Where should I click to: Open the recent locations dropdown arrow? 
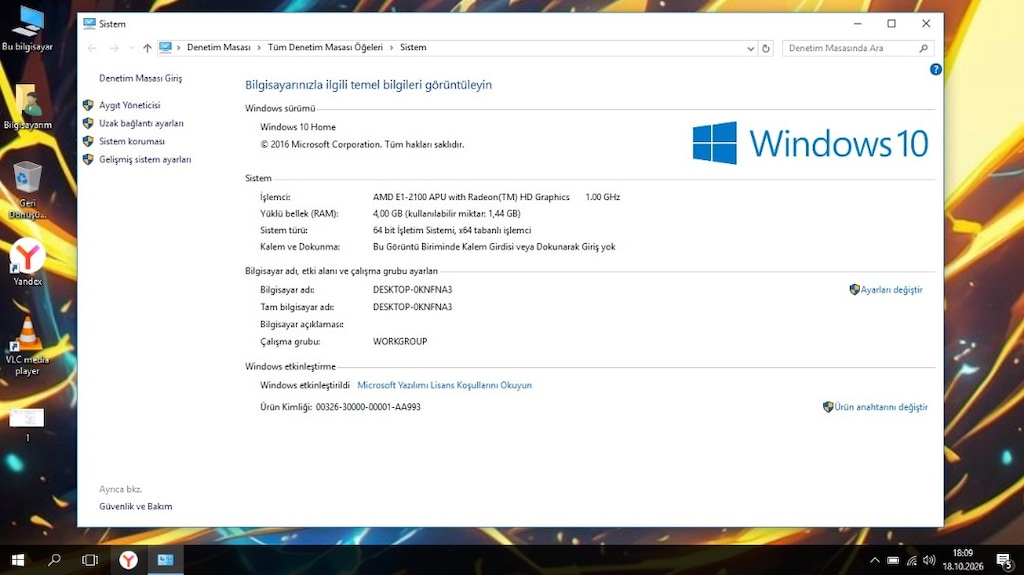point(131,48)
